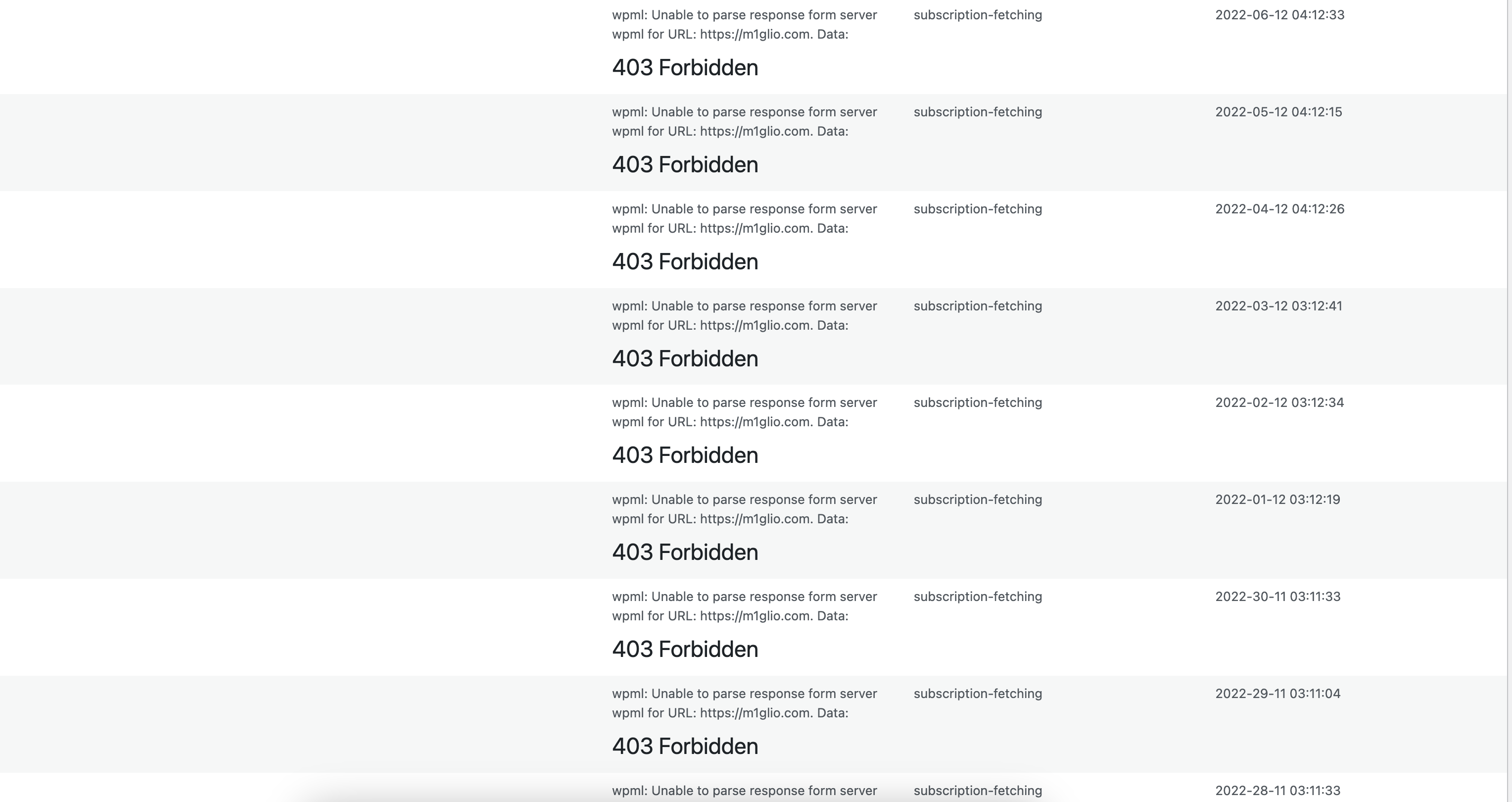The image size is (1512, 802).
Task: Click the timestamp 2022-02-12 03:12:34
Action: pyautogui.click(x=1279, y=402)
